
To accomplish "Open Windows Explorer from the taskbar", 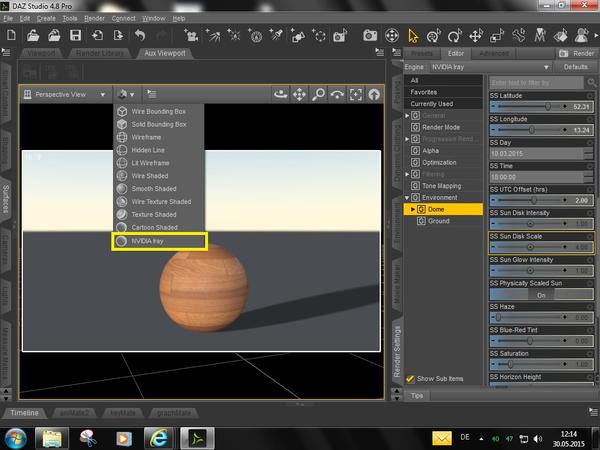I will (x=52, y=438).
